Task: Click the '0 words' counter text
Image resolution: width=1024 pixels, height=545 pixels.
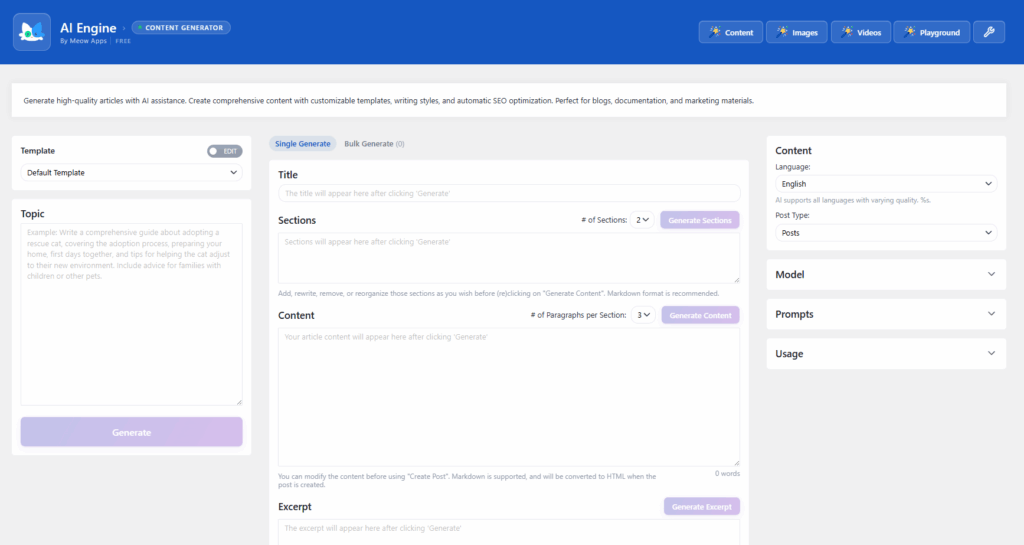Action: [x=727, y=473]
